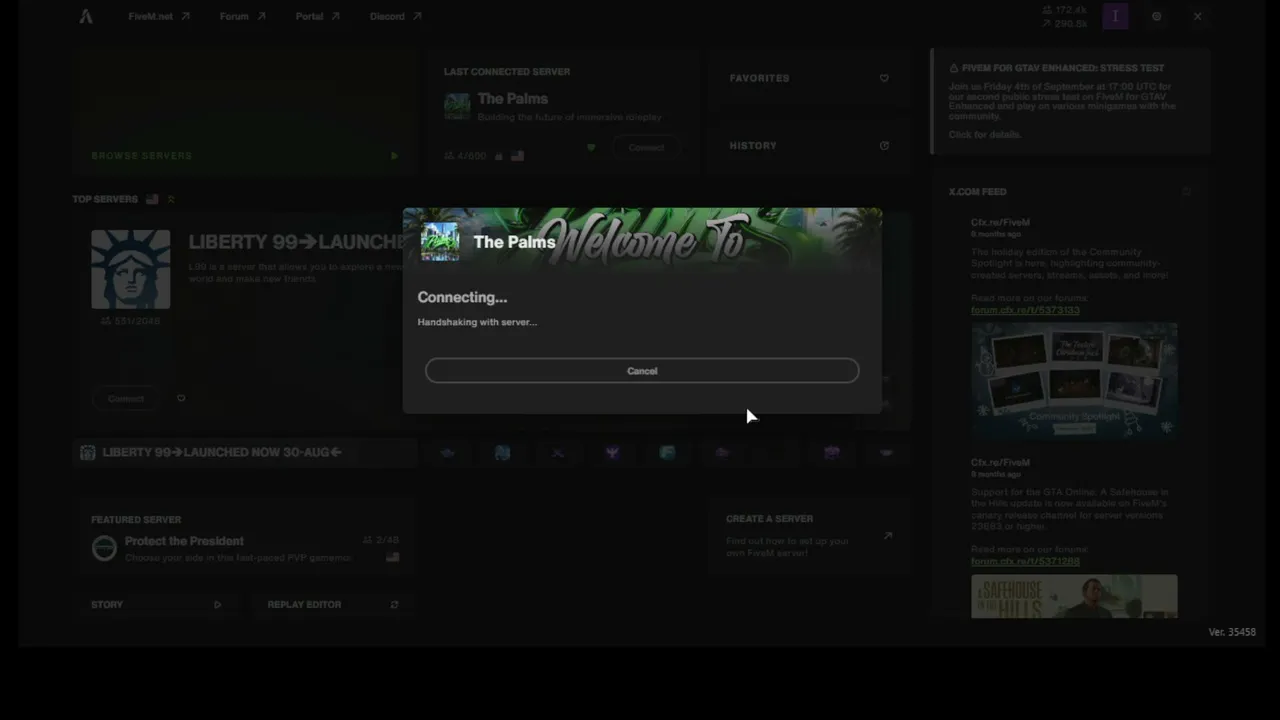
Task: Click the X.com Feed icon in the header
Action: click(x=1187, y=191)
